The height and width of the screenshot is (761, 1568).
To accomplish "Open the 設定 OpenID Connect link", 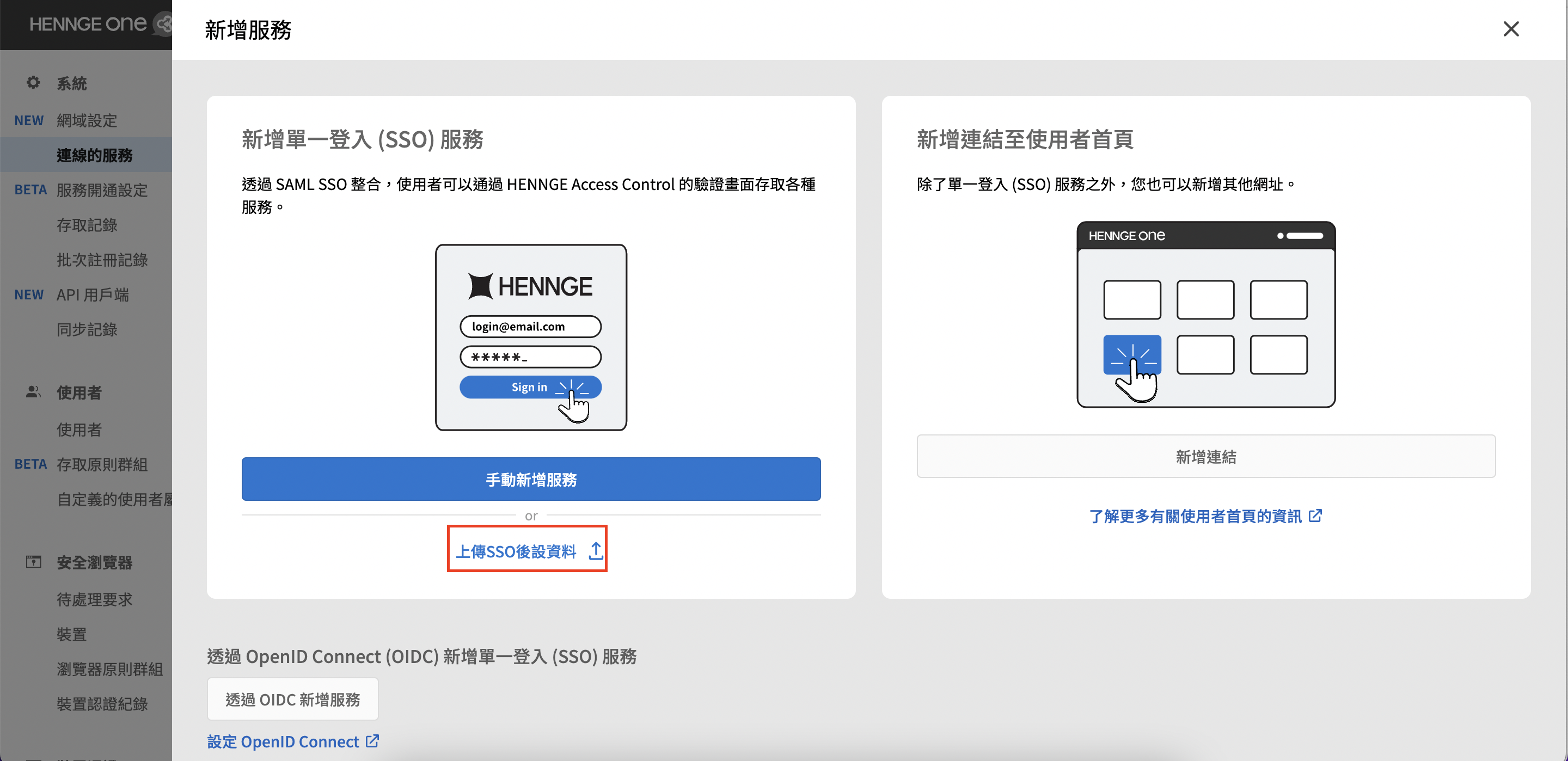I will point(283,741).
